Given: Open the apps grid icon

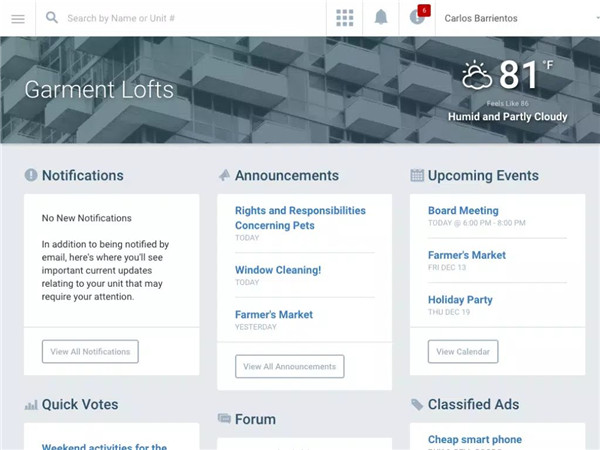Looking at the screenshot, I should pyautogui.click(x=345, y=18).
